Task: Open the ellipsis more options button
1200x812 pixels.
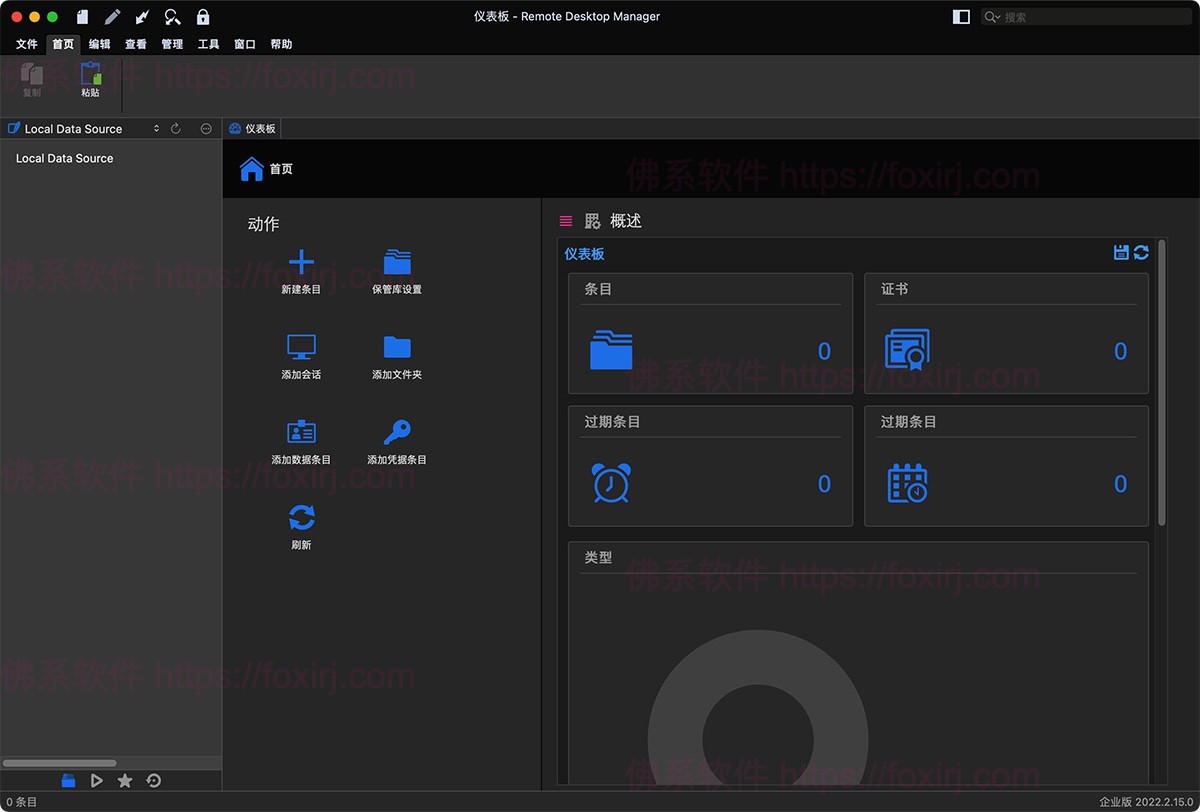Action: [206, 129]
